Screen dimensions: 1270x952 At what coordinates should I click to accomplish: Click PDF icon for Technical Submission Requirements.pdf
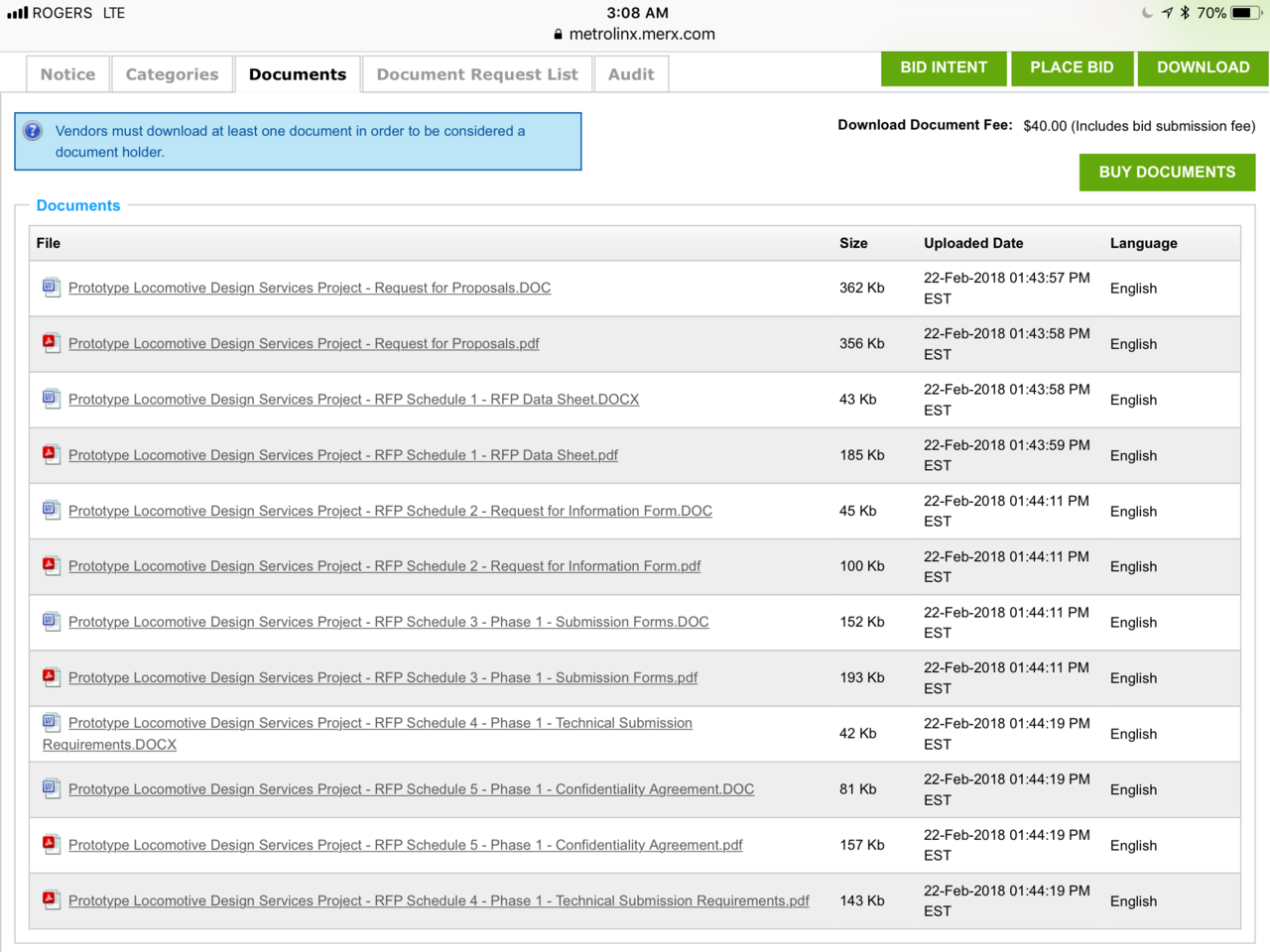coord(51,899)
